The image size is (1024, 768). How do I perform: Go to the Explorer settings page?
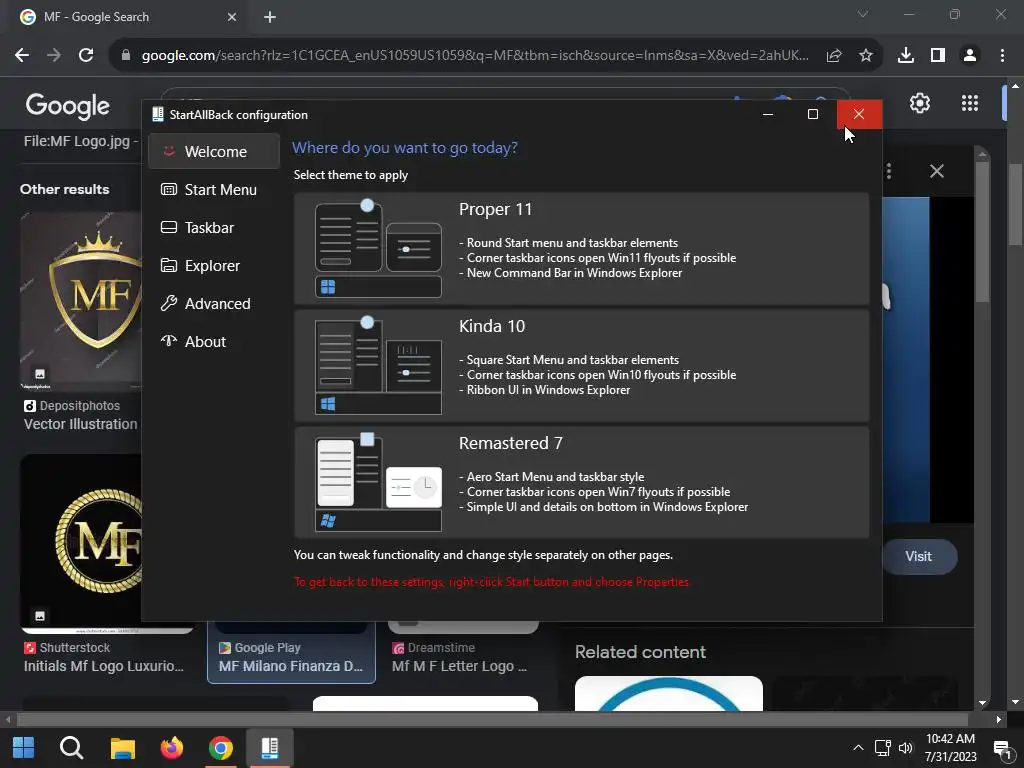click(x=214, y=265)
